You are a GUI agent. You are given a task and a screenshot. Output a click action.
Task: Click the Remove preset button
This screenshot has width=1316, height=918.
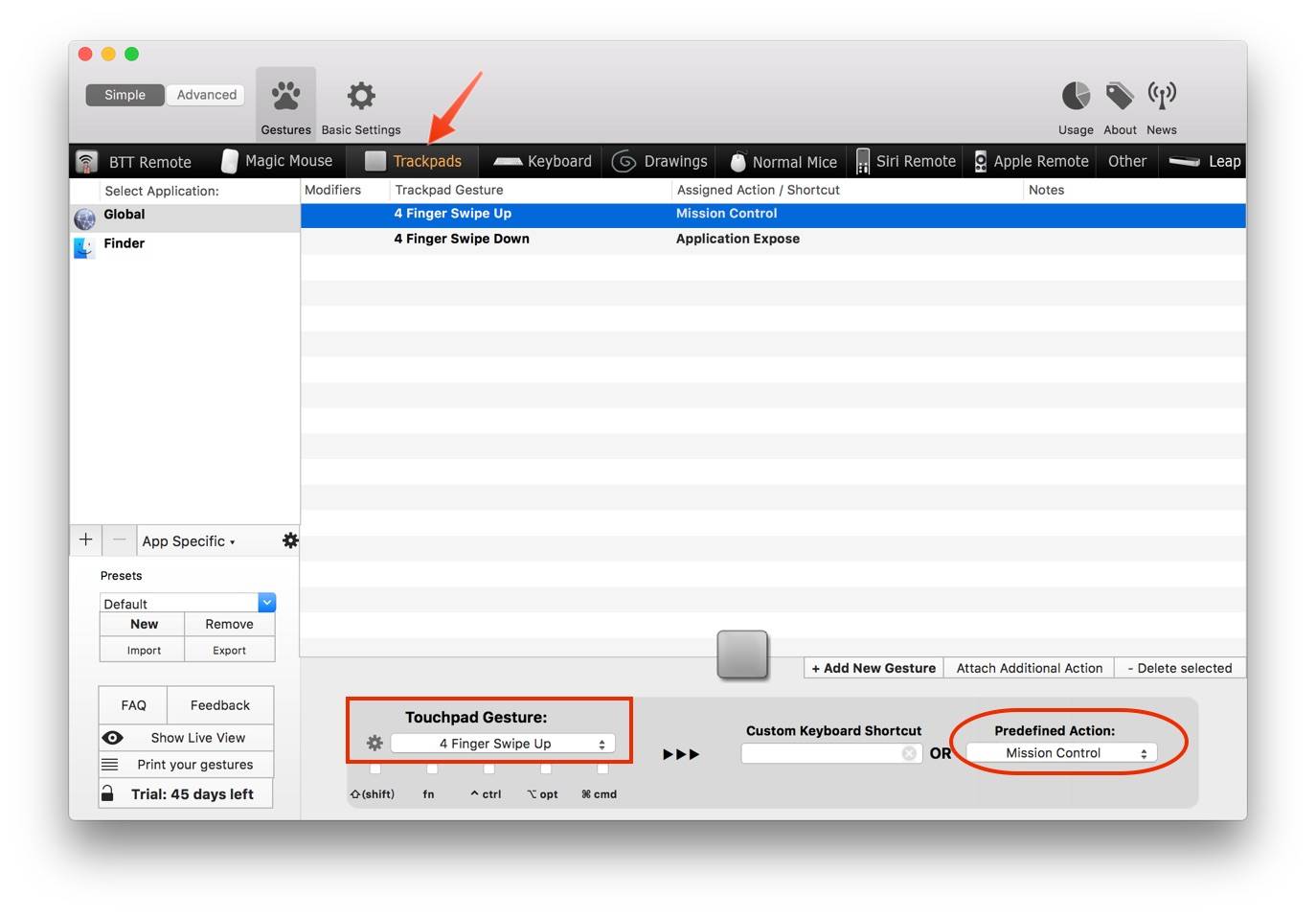tap(230, 624)
